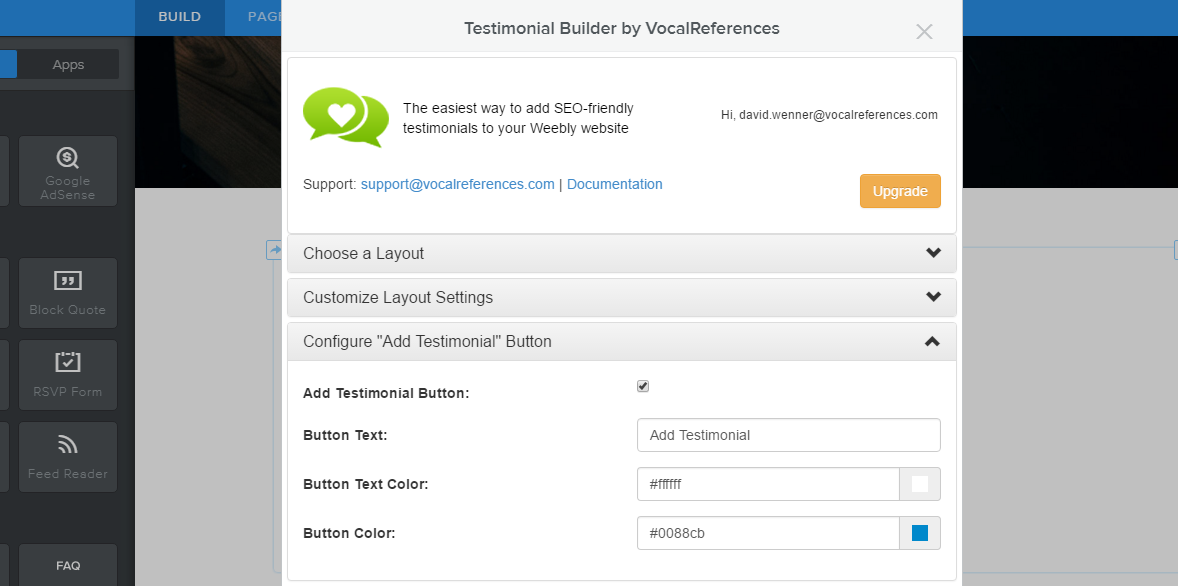Select the Feed Reader element icon
1178x586 pixels.
(68, 445)
